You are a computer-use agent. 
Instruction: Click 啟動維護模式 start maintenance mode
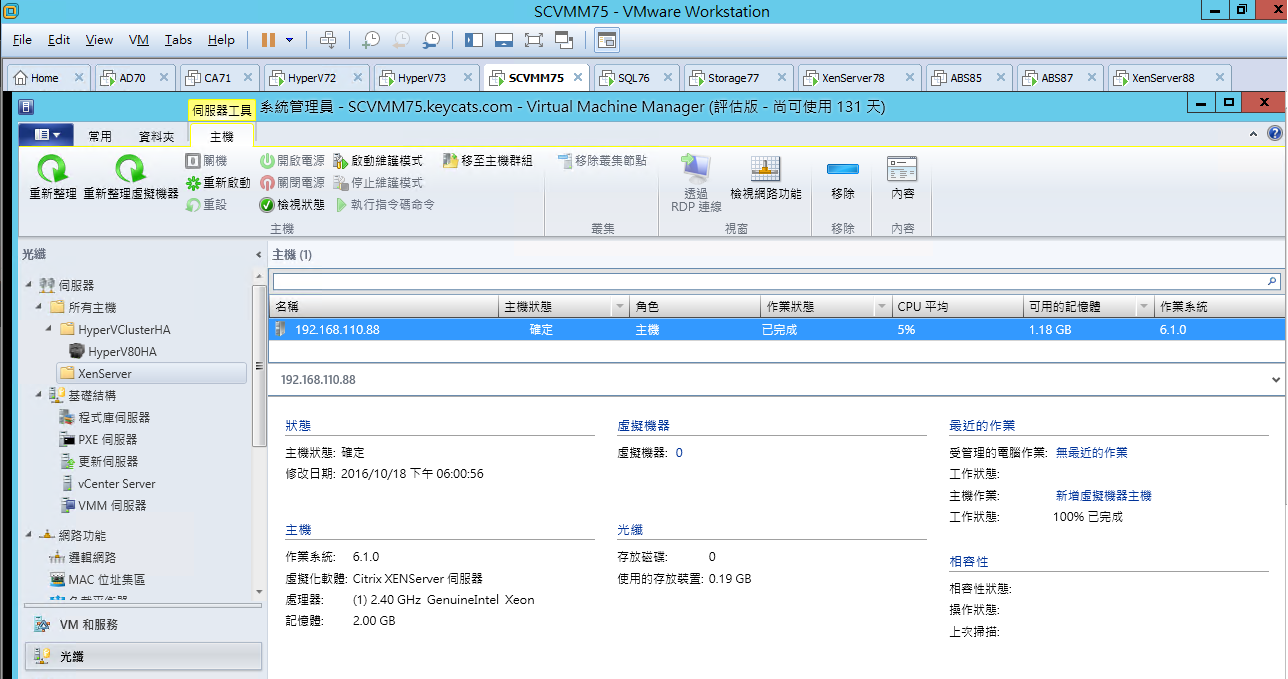[x=378, y=161]
